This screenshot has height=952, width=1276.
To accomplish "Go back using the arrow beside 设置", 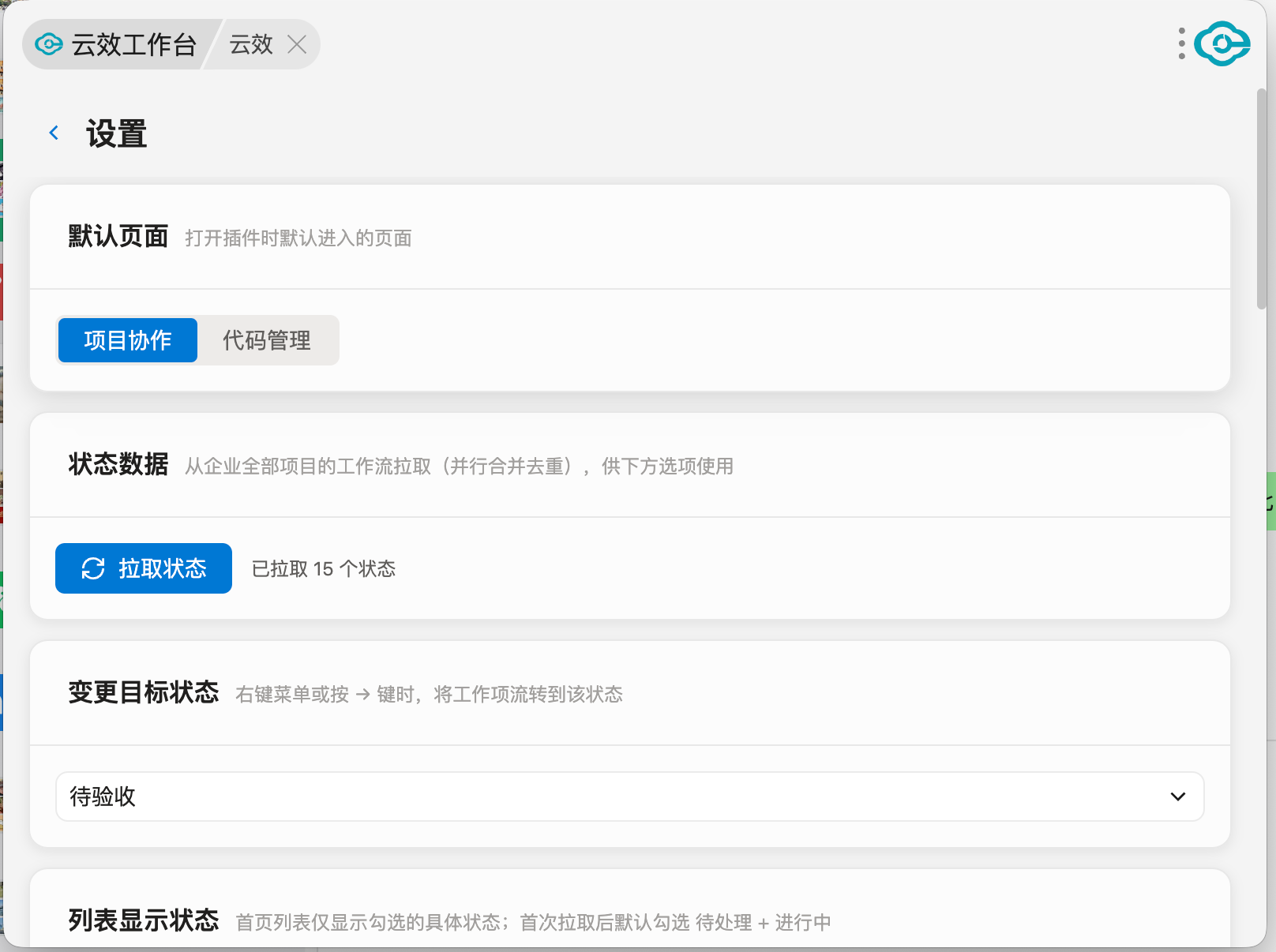I will click(x=54, y=133).
